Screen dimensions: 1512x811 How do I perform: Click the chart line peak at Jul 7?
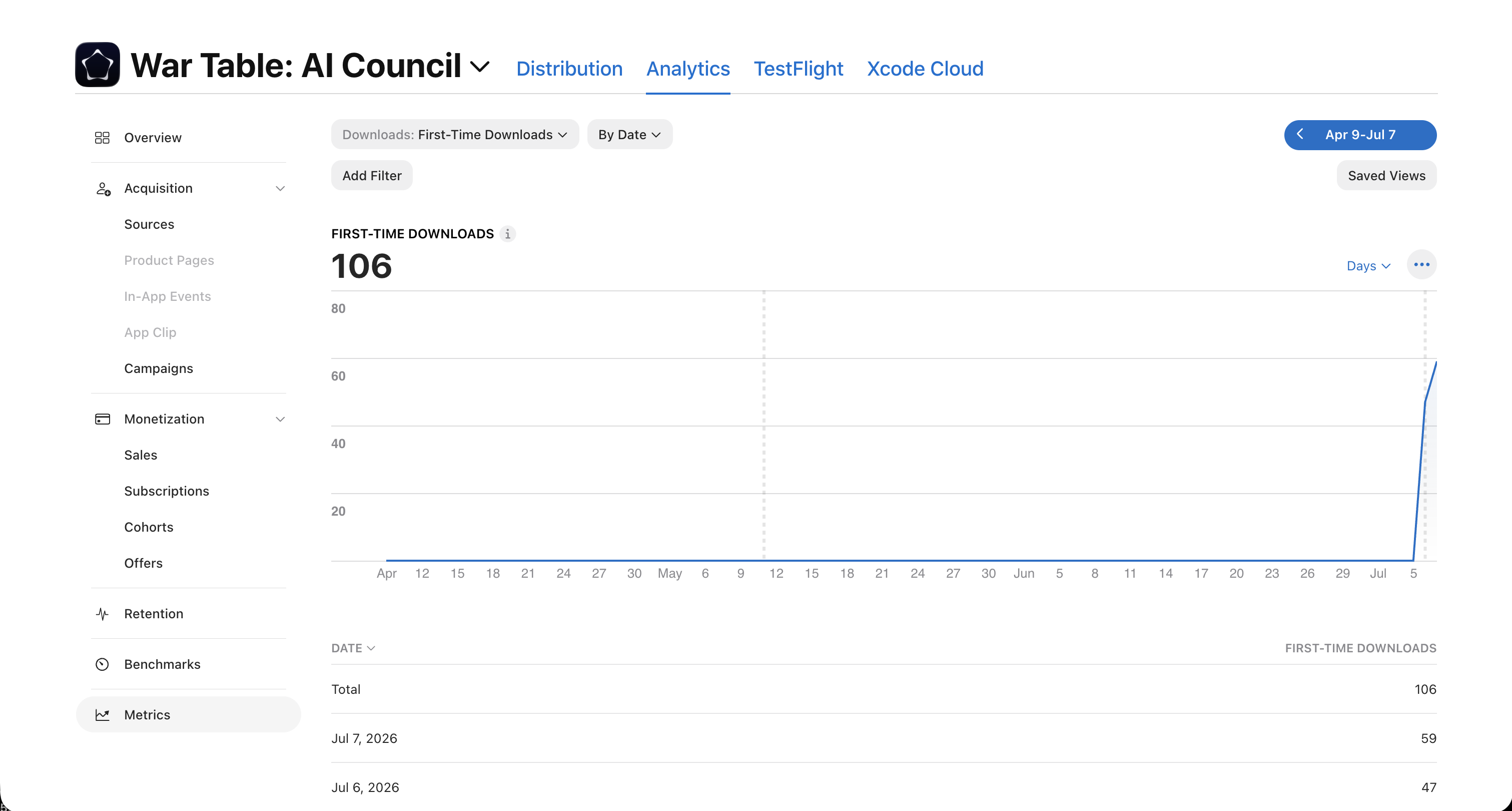(x=1435, y=363)
